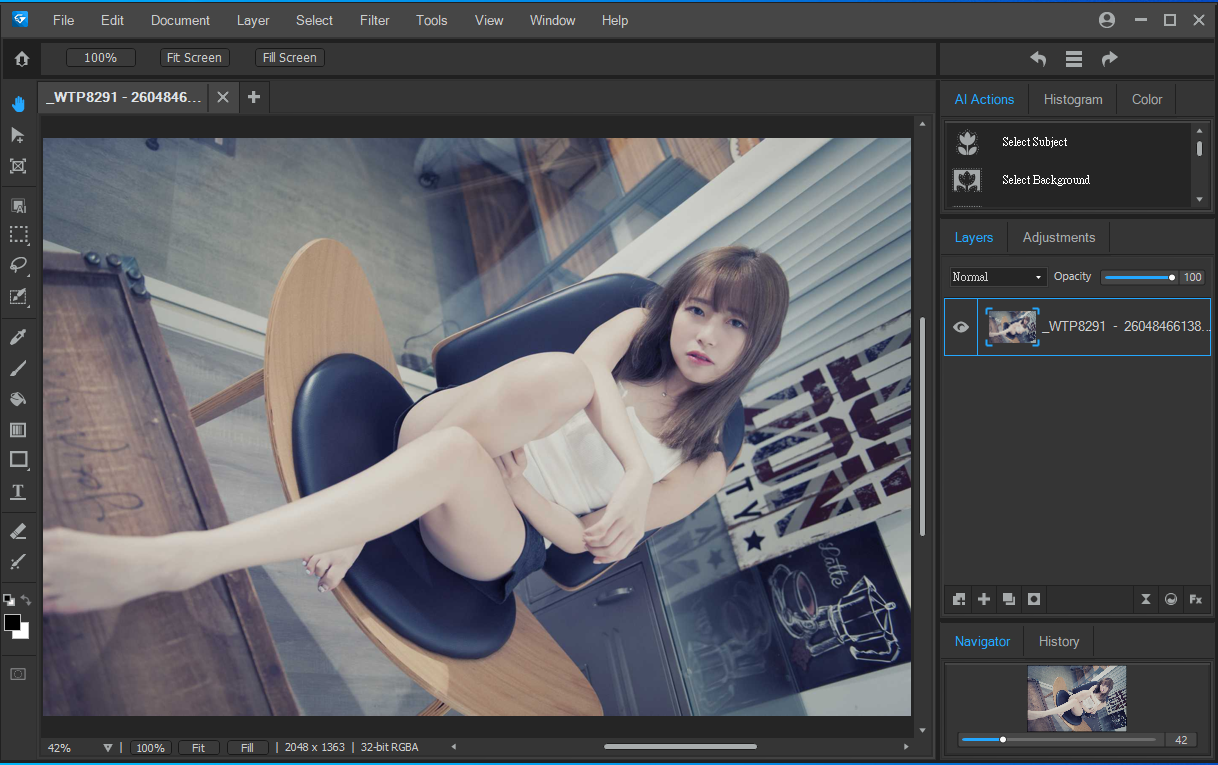Viewport: 1218px width, 765px height.
Task: Activate the AI selection tool
Action: click(18, 205)
